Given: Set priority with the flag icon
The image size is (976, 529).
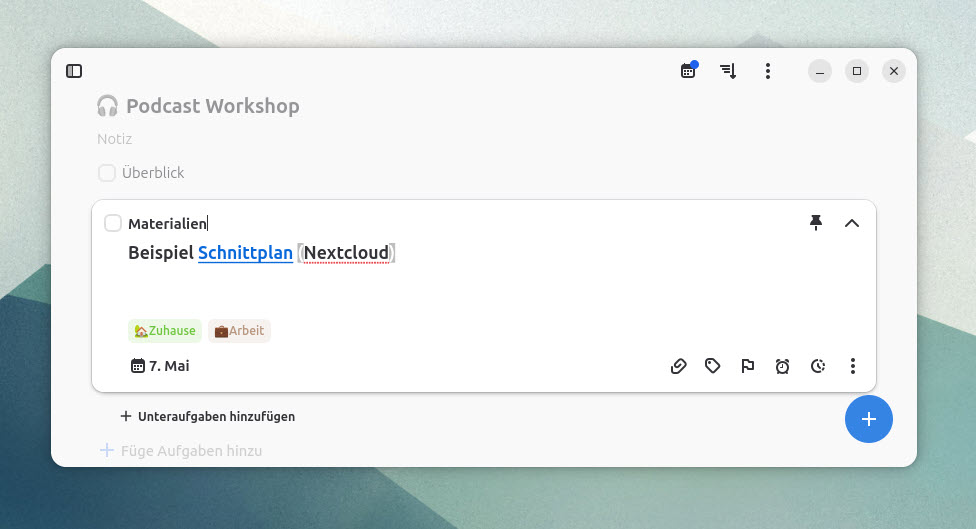Looking at the screenshot, I should pos(748,367).
